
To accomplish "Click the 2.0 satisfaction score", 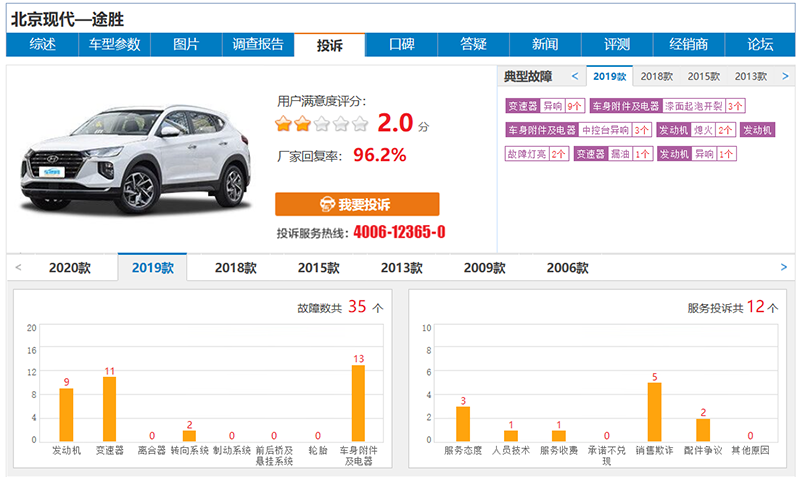I will (x=395, y=123).
